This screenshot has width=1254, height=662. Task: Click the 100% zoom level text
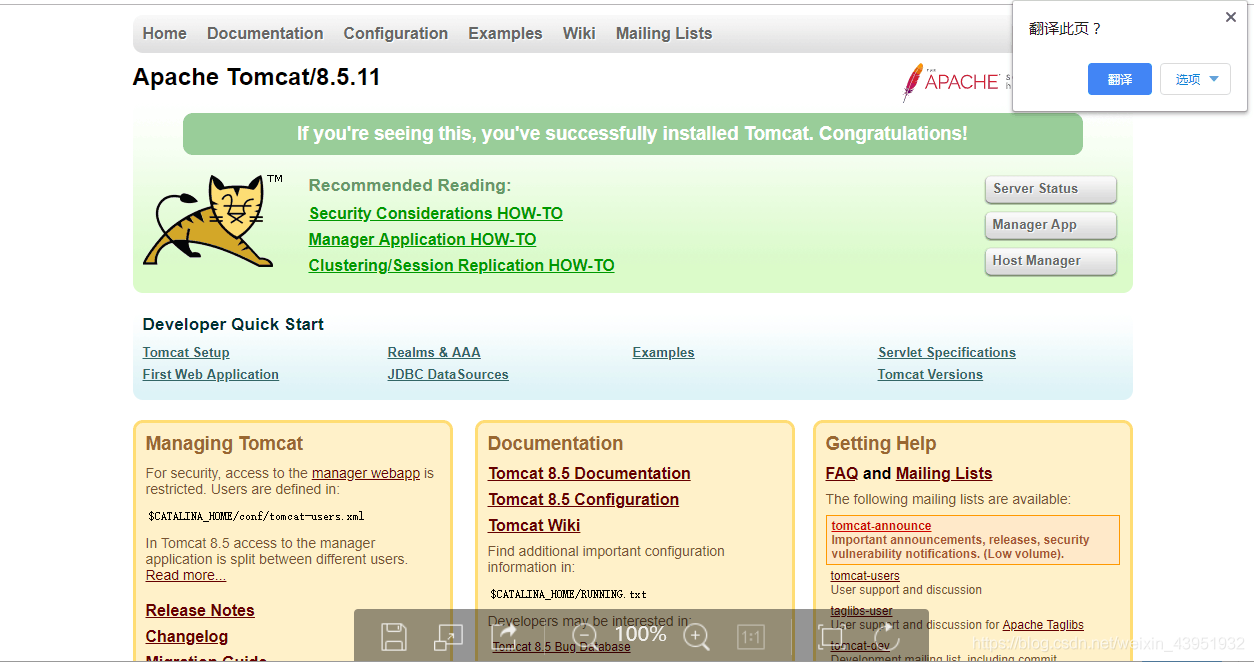(640, 634)
